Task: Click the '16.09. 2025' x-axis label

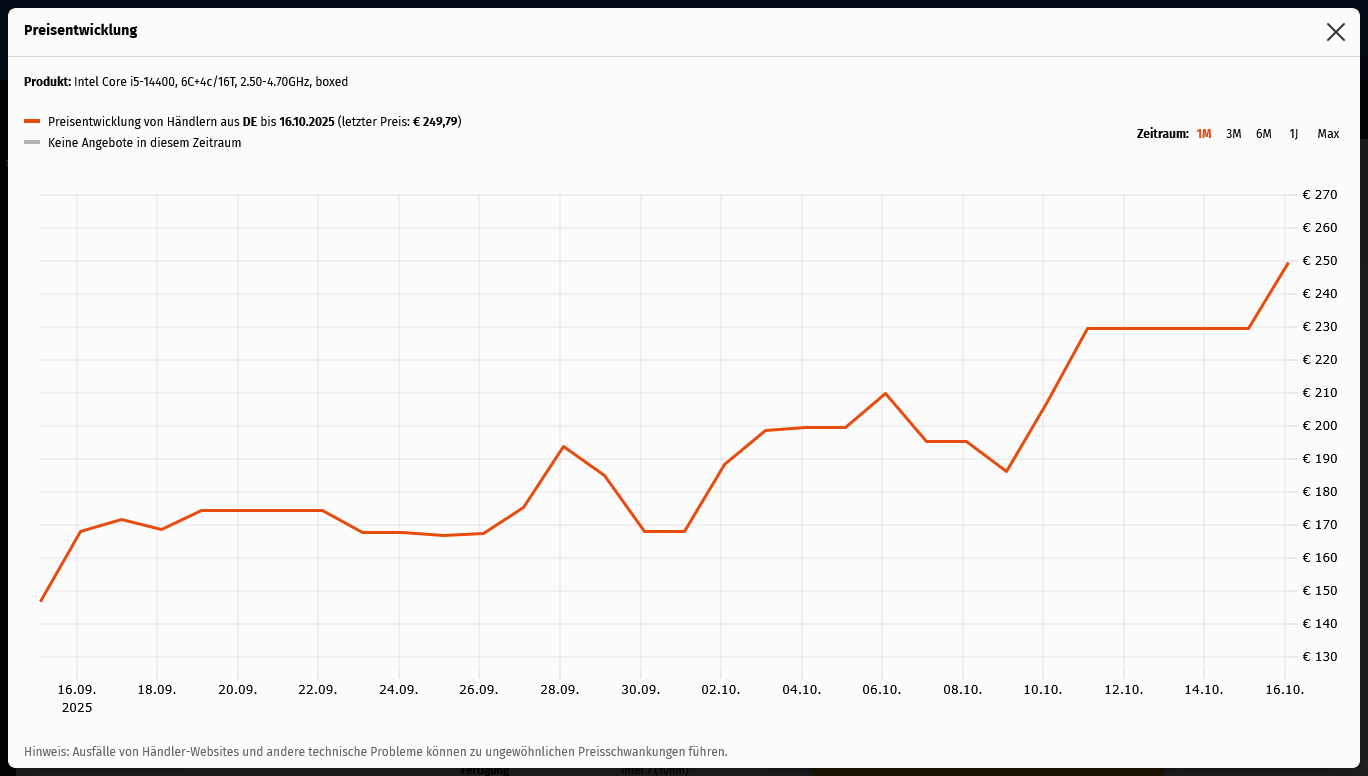Action: (x=76, y=698)
